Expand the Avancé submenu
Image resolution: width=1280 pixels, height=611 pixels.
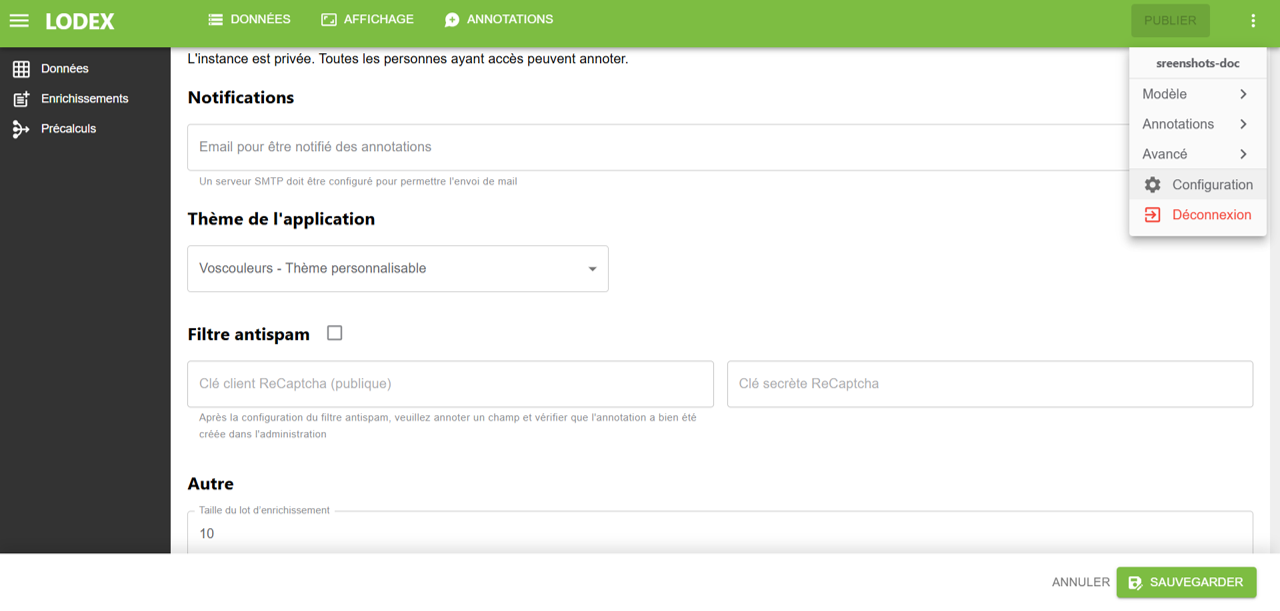(1197, 154)
